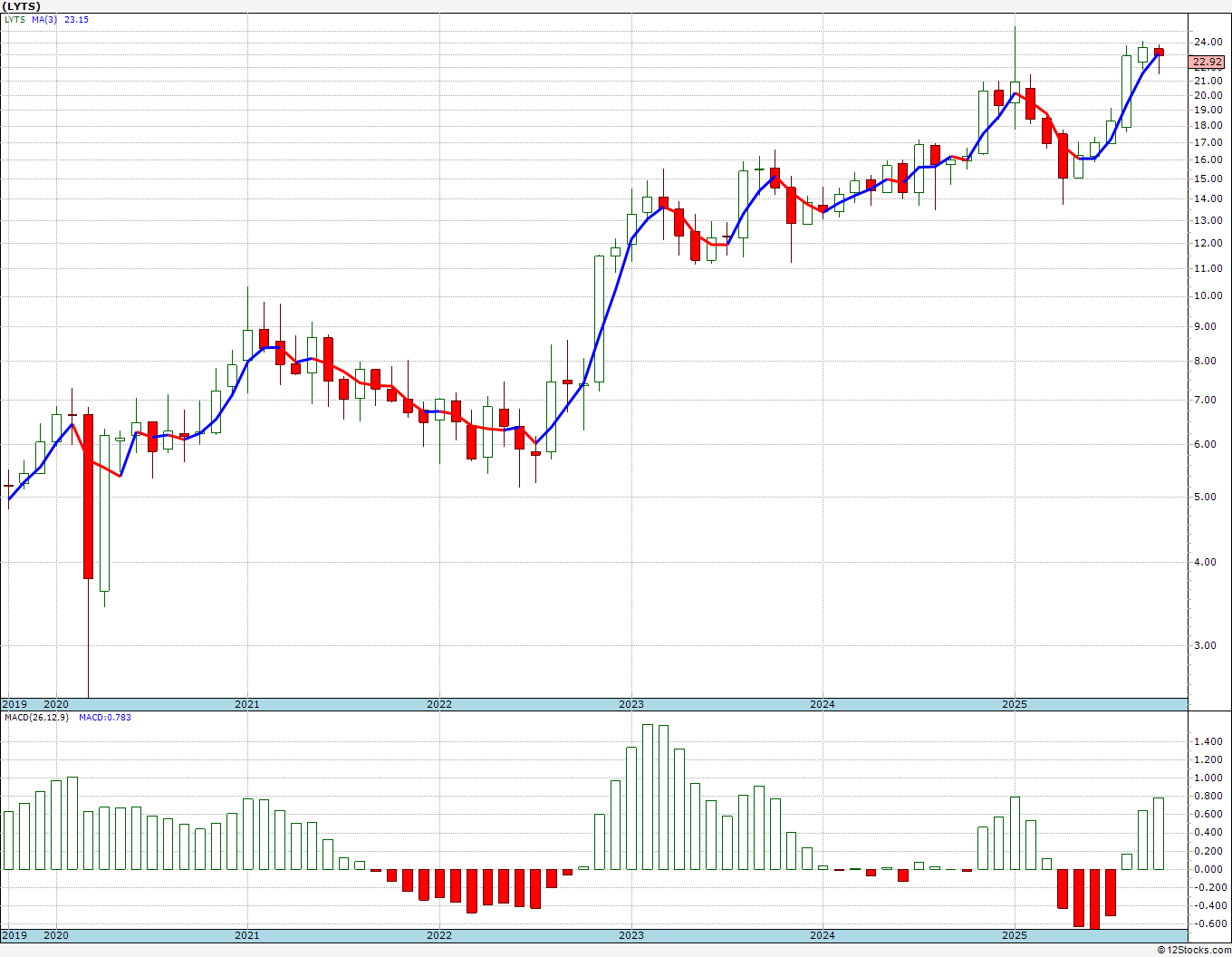The width and height of the screenshot is (1232, 957).
Task: Click the 24.00 price axis label
Action: (1206, 43)
